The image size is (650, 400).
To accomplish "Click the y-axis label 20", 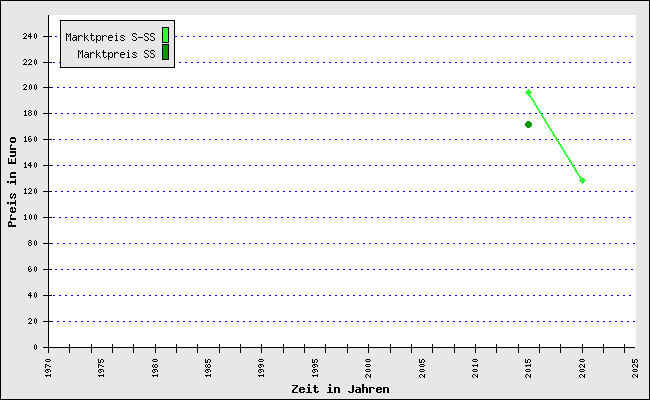I will [33, 321].
